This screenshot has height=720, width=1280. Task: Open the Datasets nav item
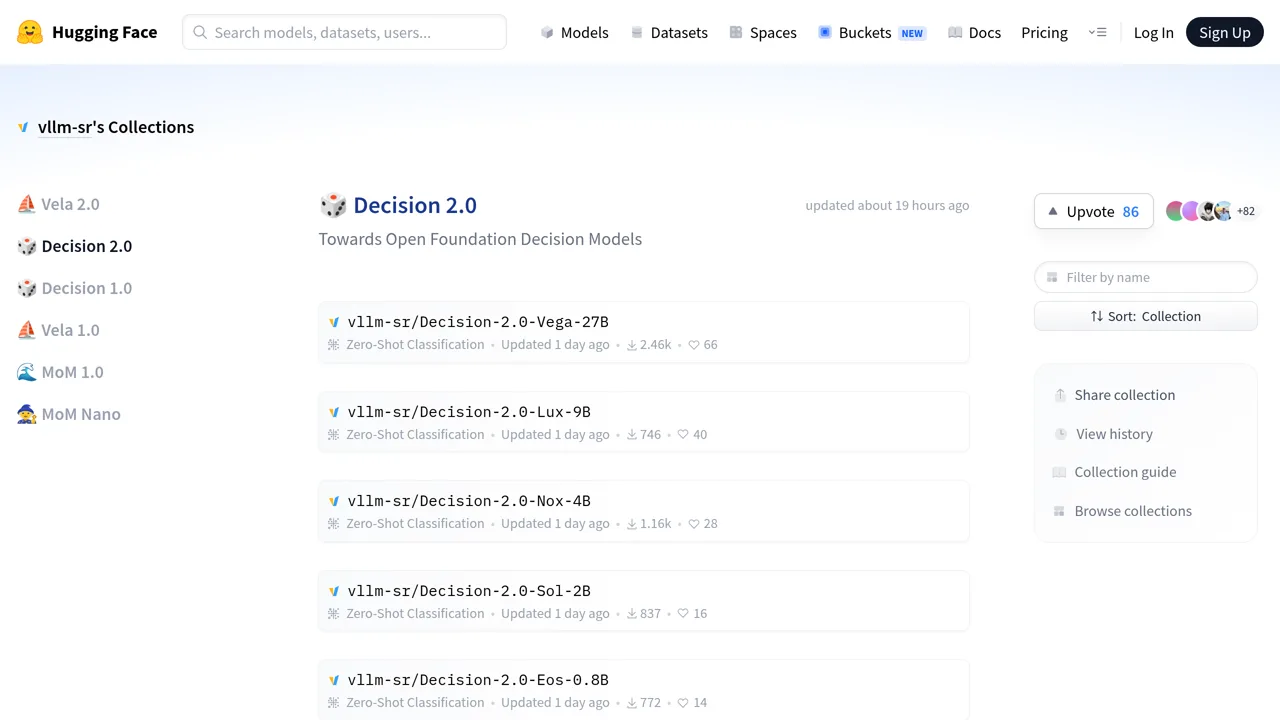click(x=669, y=32)
